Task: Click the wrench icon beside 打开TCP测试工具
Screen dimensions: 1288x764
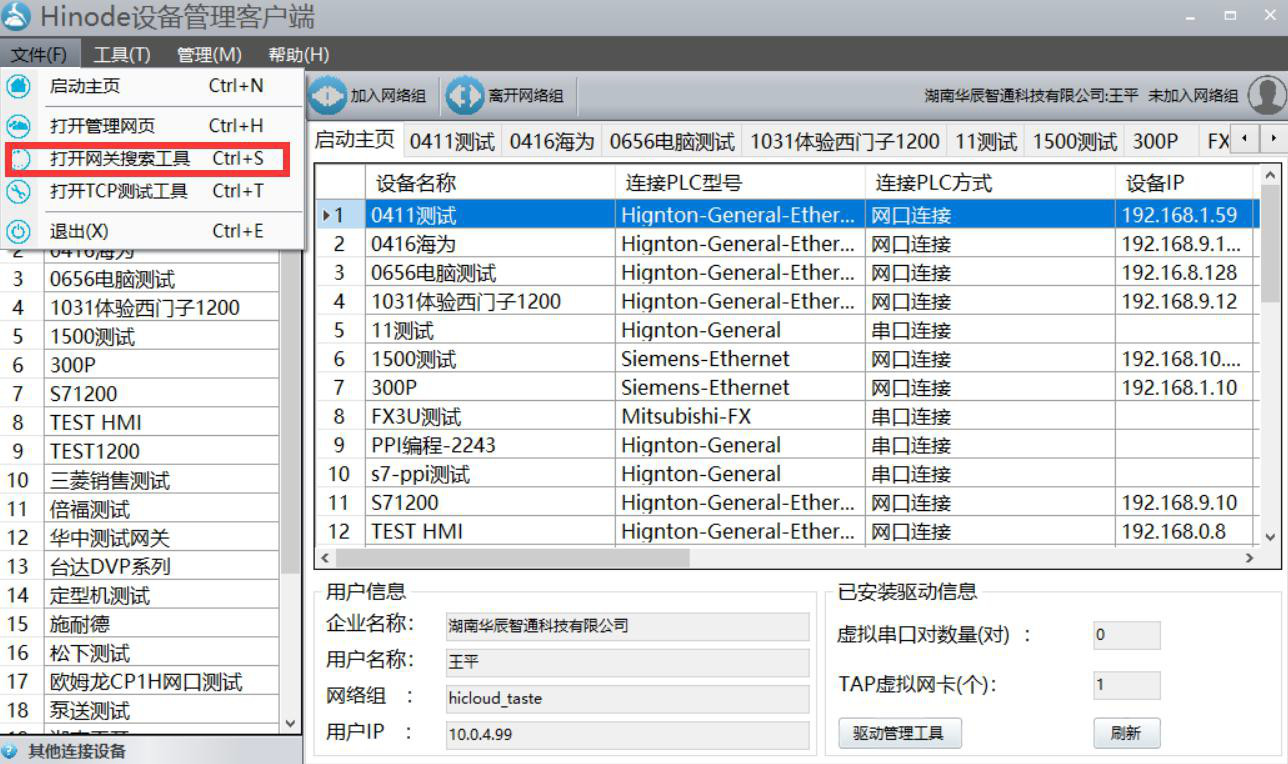Action: coord(19,192)
